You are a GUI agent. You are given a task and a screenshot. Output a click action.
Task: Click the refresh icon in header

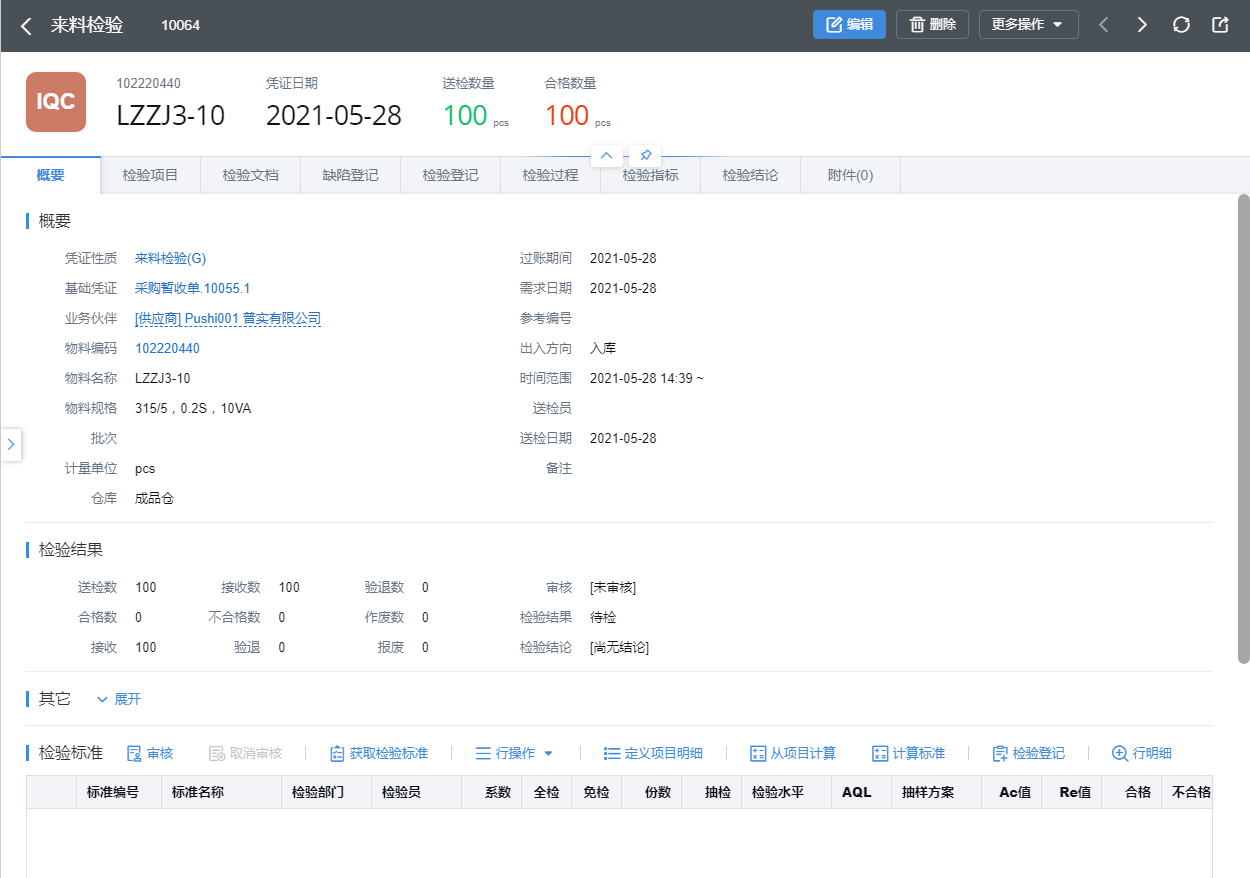point(1181,25)
